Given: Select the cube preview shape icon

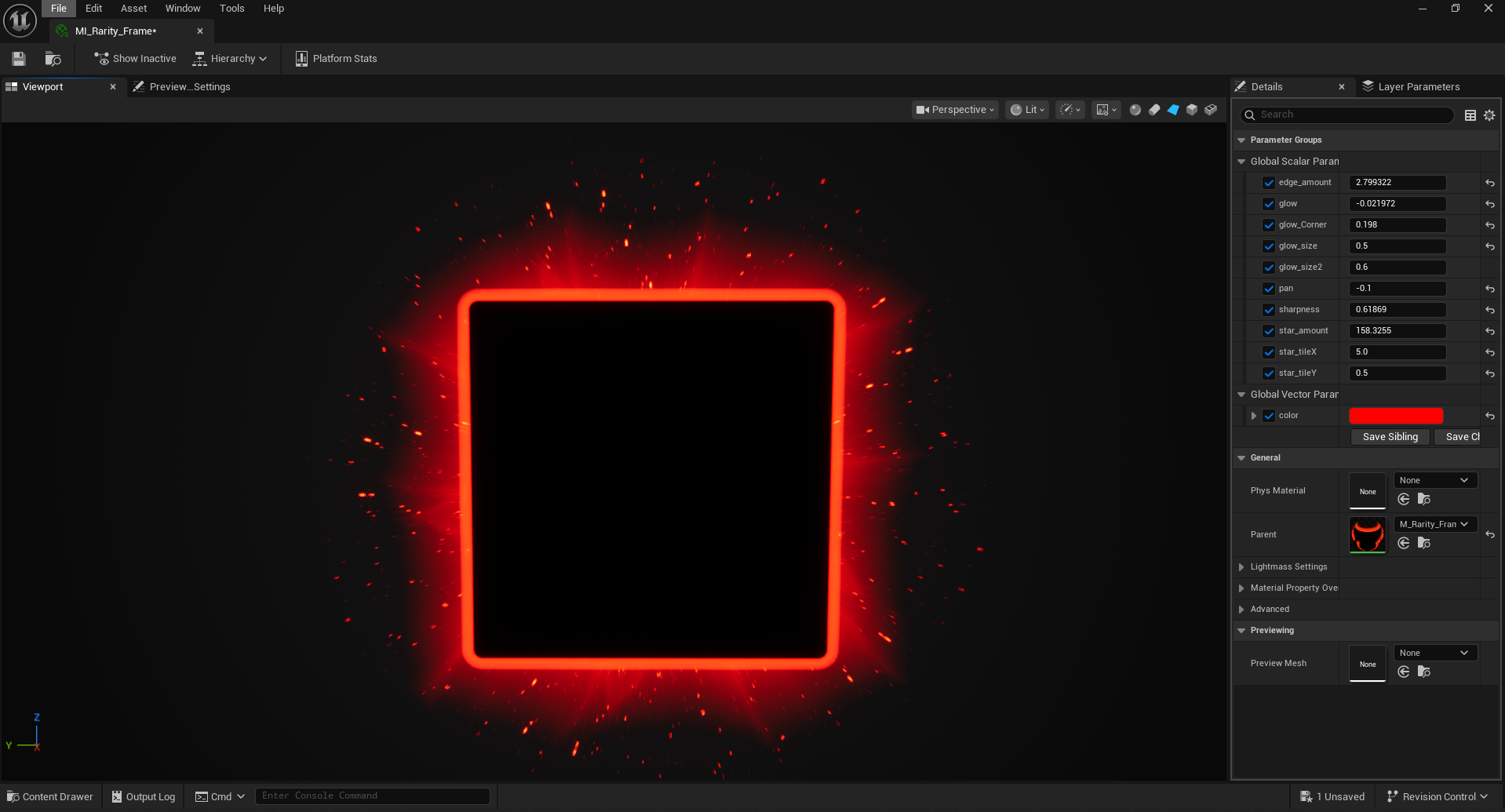Looking at the screenshot, I should (1192, 110).
